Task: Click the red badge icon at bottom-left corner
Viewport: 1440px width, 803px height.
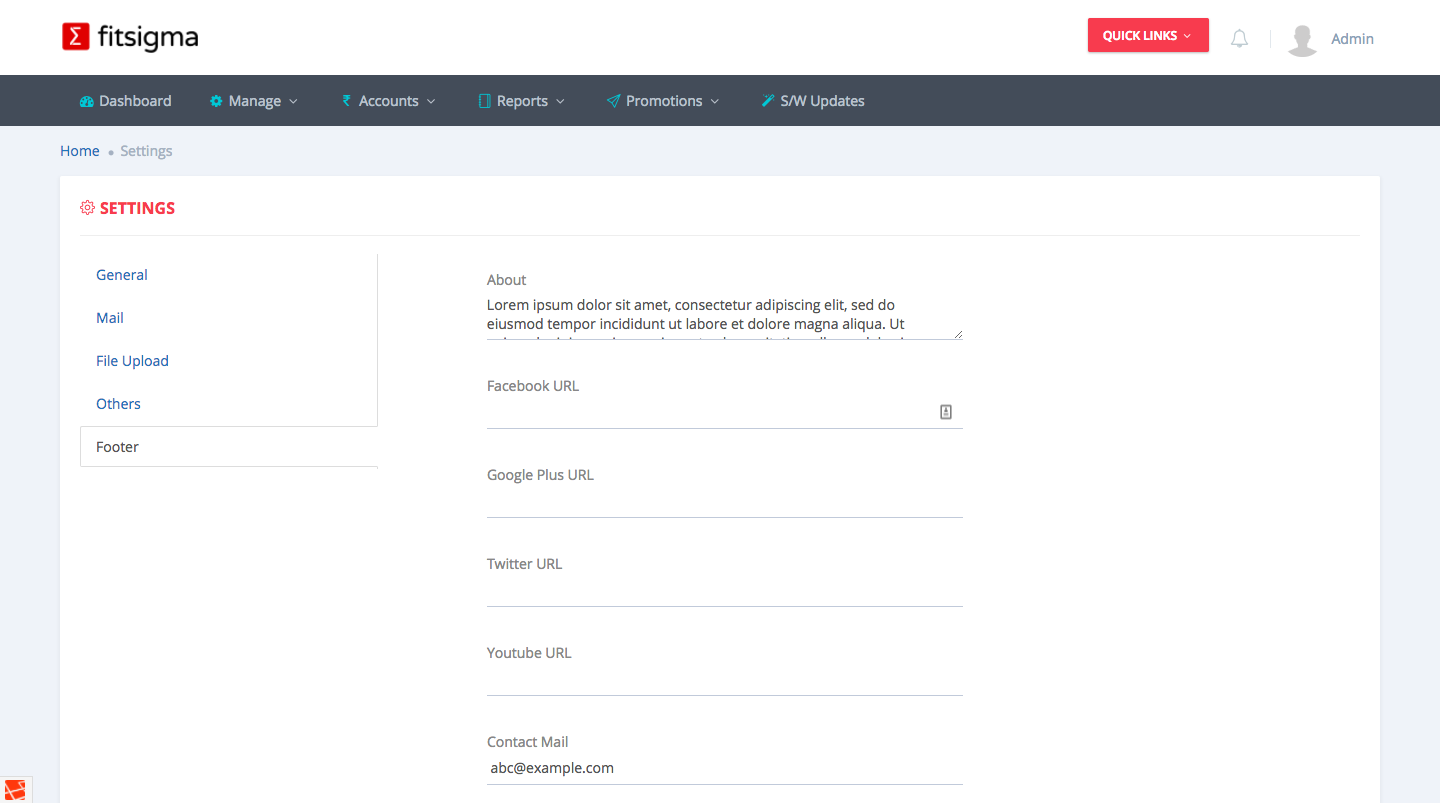Action: 15,789
